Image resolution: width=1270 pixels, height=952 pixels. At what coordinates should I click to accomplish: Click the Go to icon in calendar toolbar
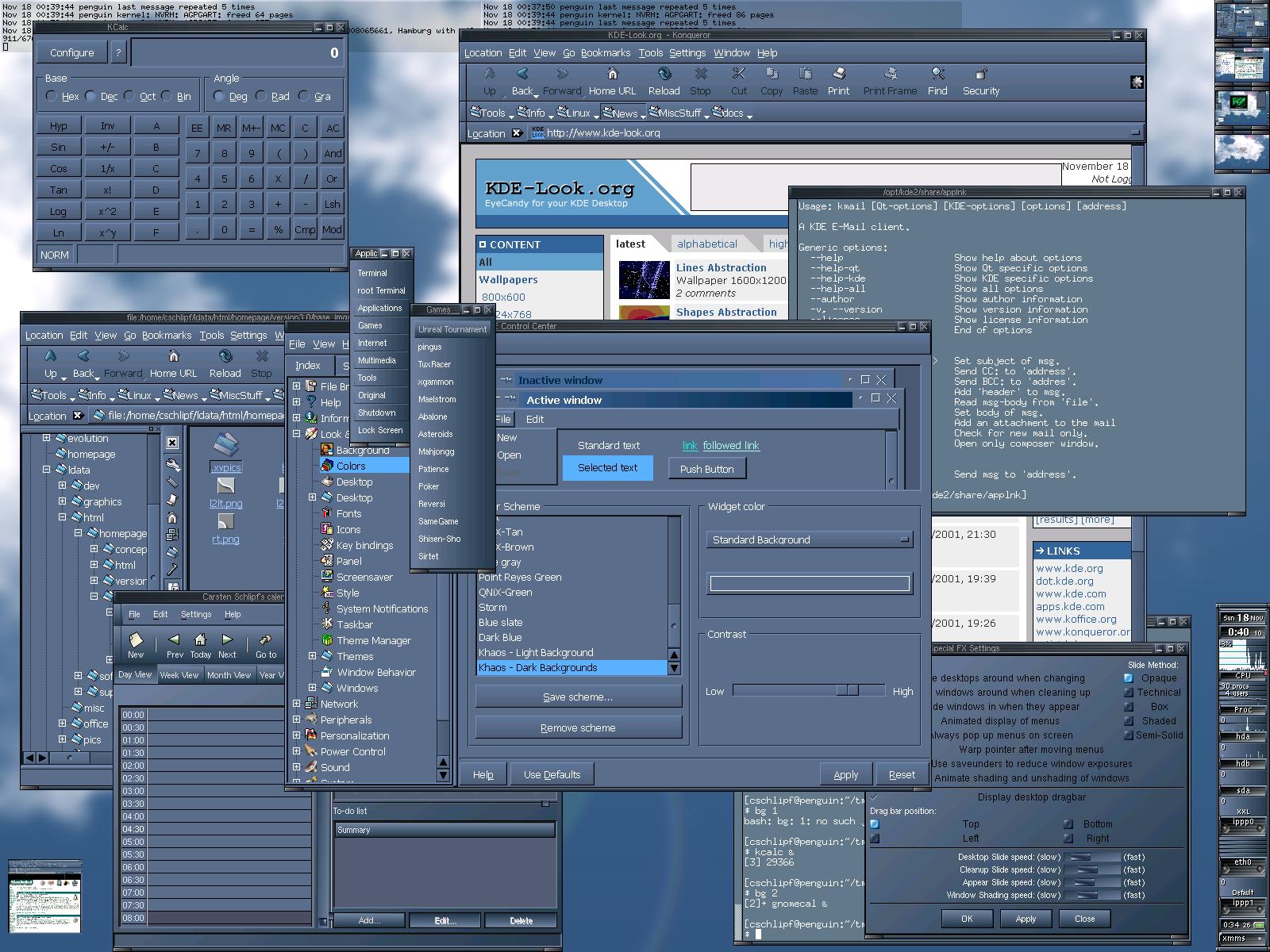[x=266, y=639]
